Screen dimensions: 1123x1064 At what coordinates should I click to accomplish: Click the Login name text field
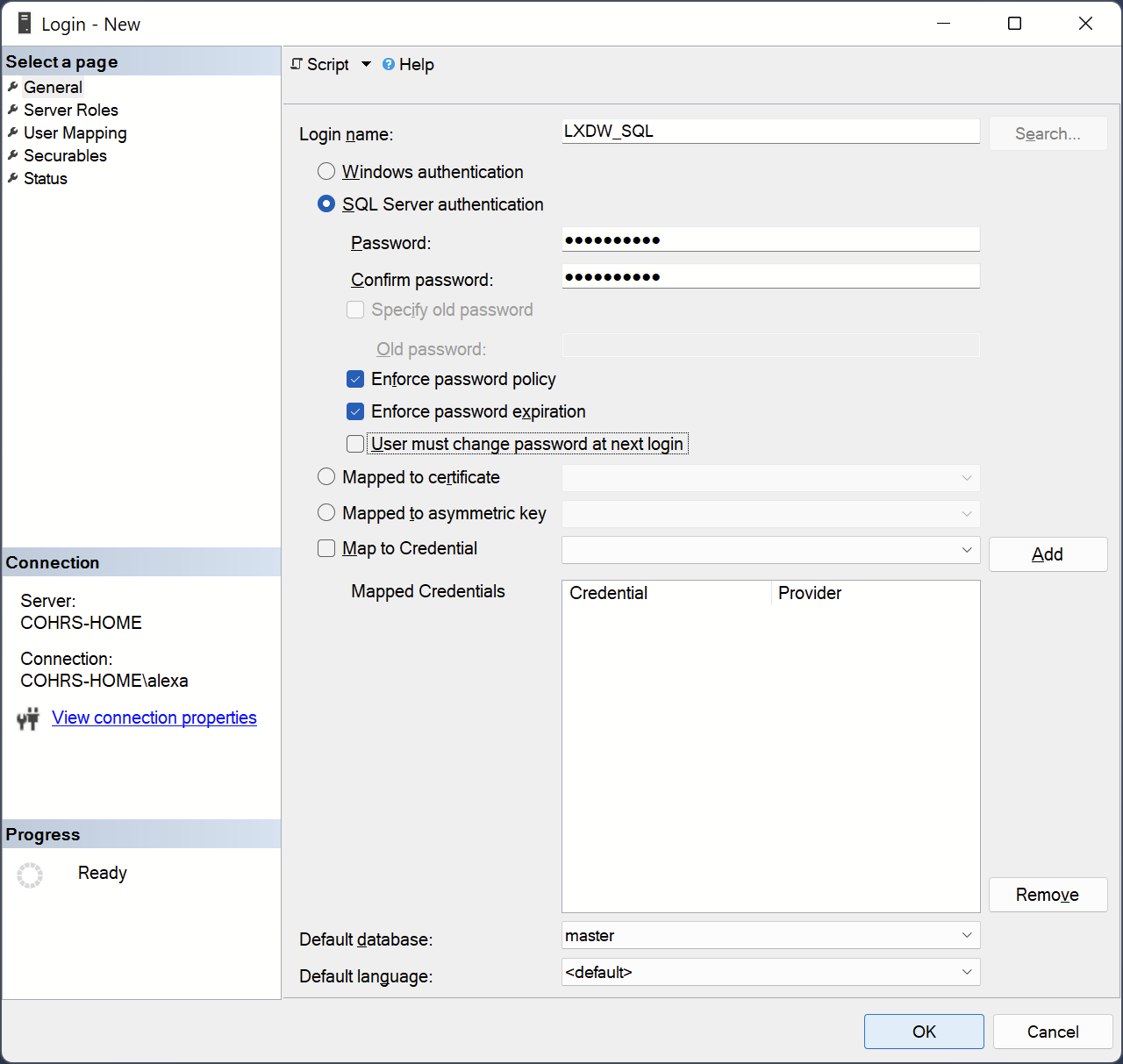click(769, 132)
